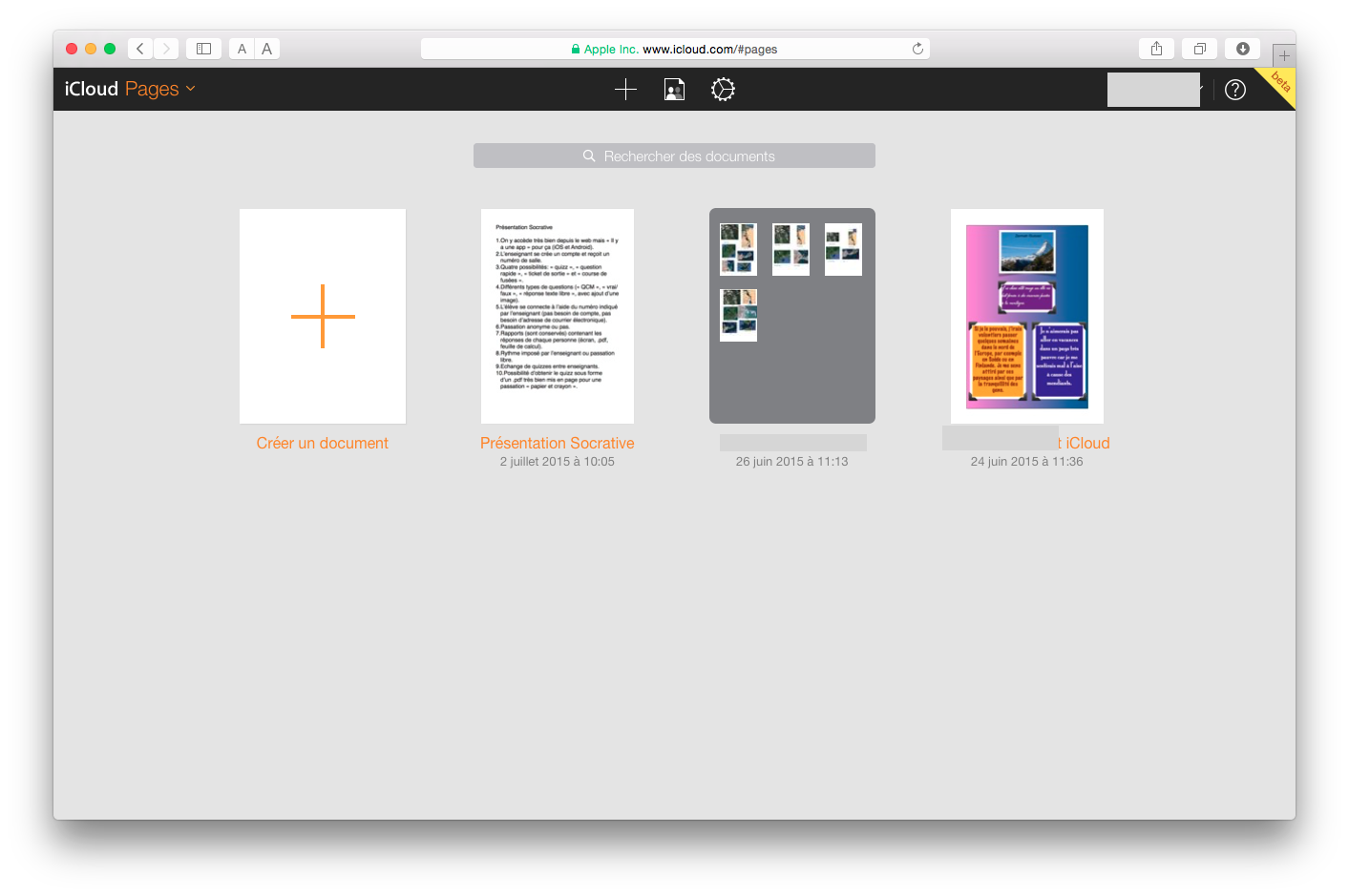Image resolution: width=1349 pixels, height=896 pixels.
Task: Select the Présentation Socrative thumbnail
Action: point(557,316)
